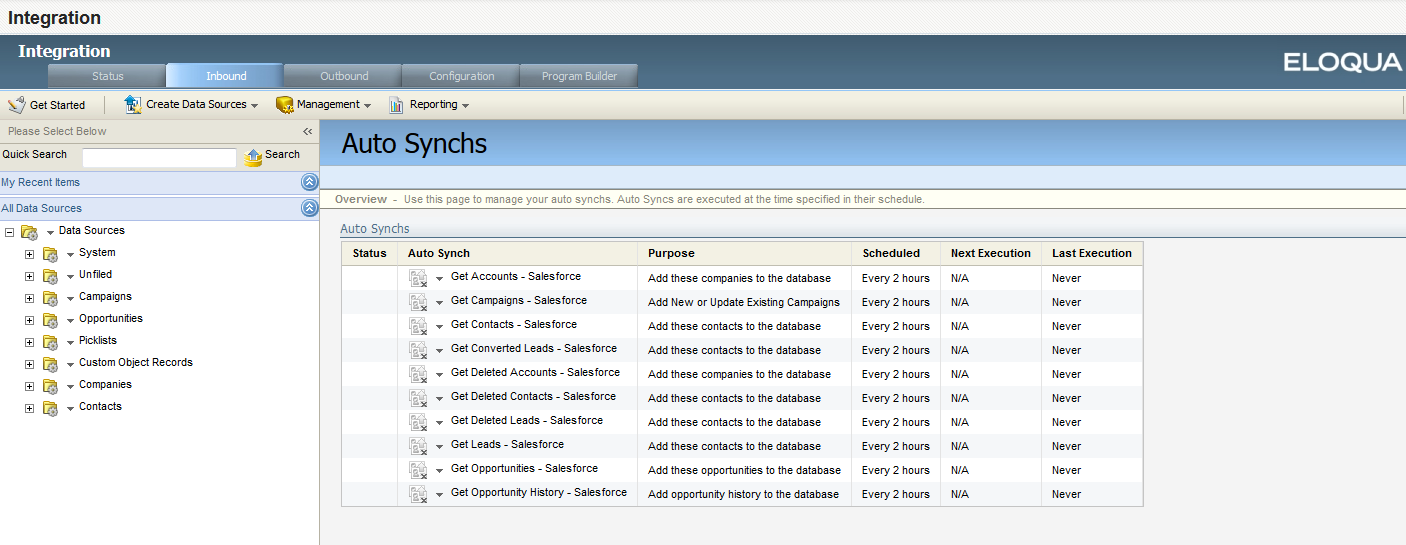Collapse the My Recent Items section

(310, 182)
